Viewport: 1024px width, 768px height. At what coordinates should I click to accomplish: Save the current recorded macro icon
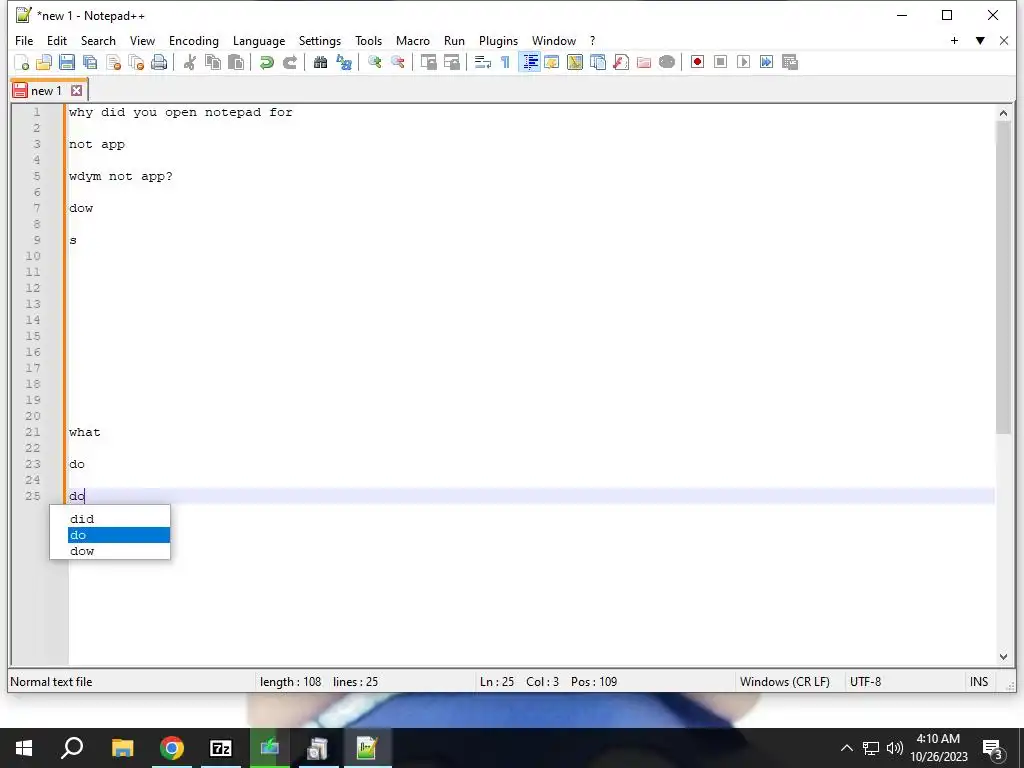[790, 62]
